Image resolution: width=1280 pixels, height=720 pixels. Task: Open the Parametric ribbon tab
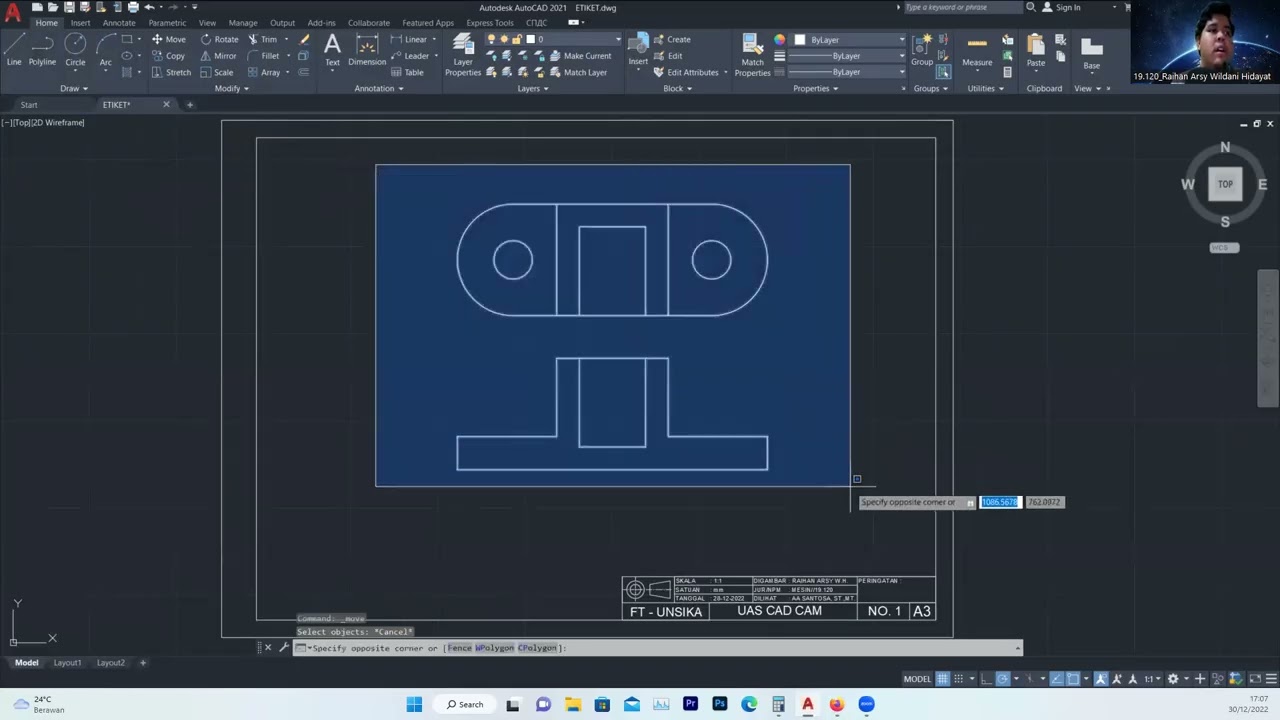tap(167, 22)
